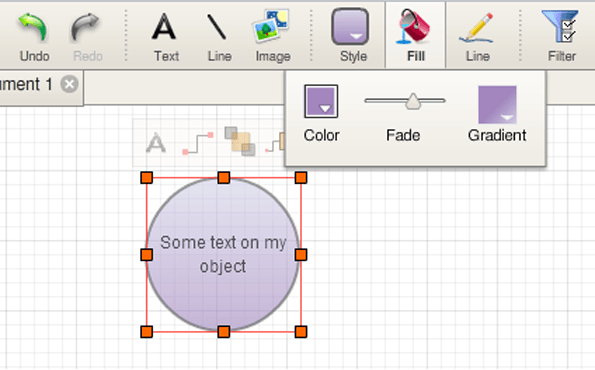Click the Fade slider handle

pos(413,101)
